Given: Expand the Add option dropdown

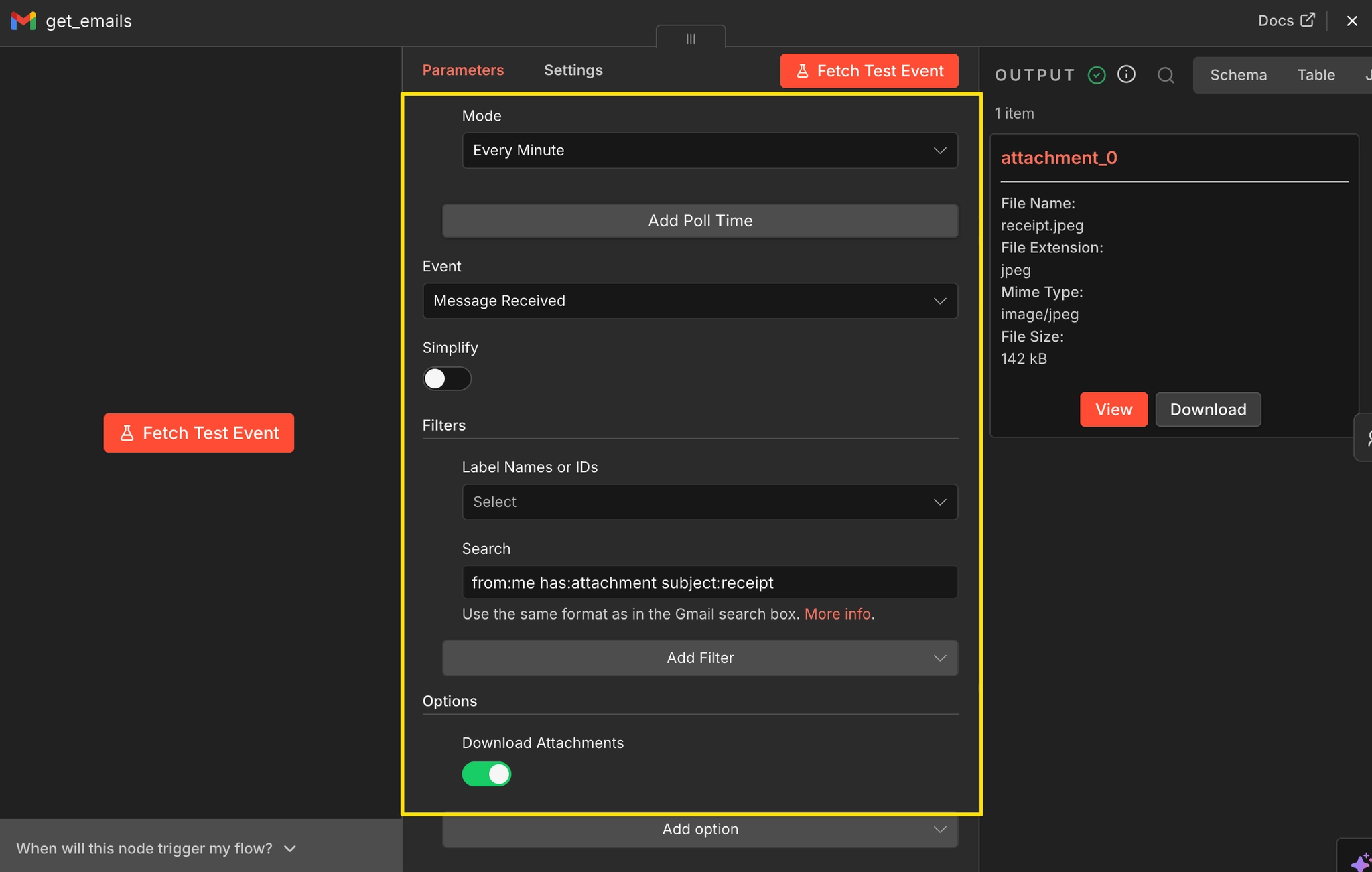Looking at the screenshot, I should pos(700,830).
